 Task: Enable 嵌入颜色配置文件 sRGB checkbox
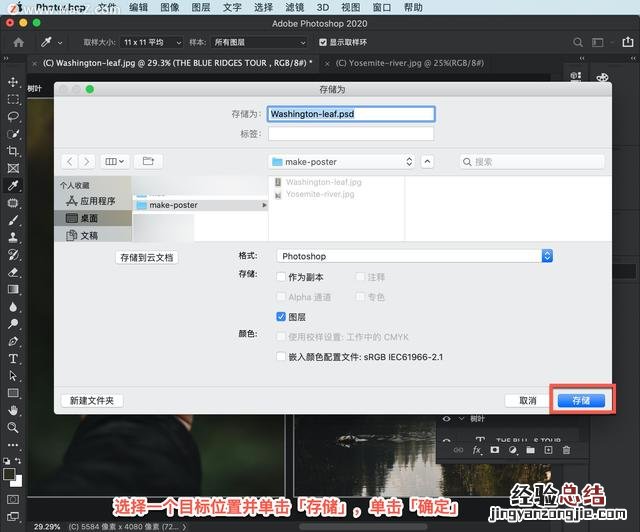point(281,356)
